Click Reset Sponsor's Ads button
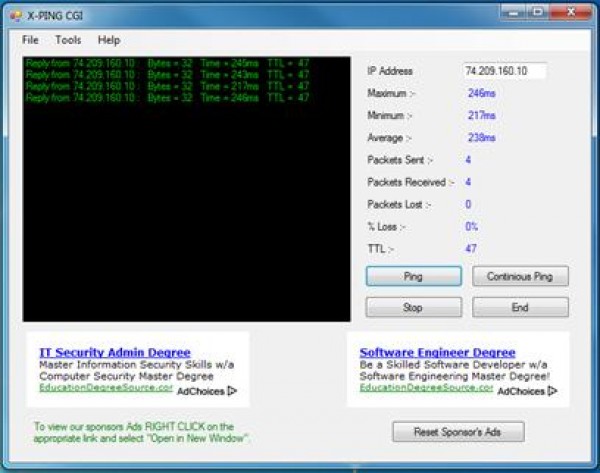 tap(458, 432)
